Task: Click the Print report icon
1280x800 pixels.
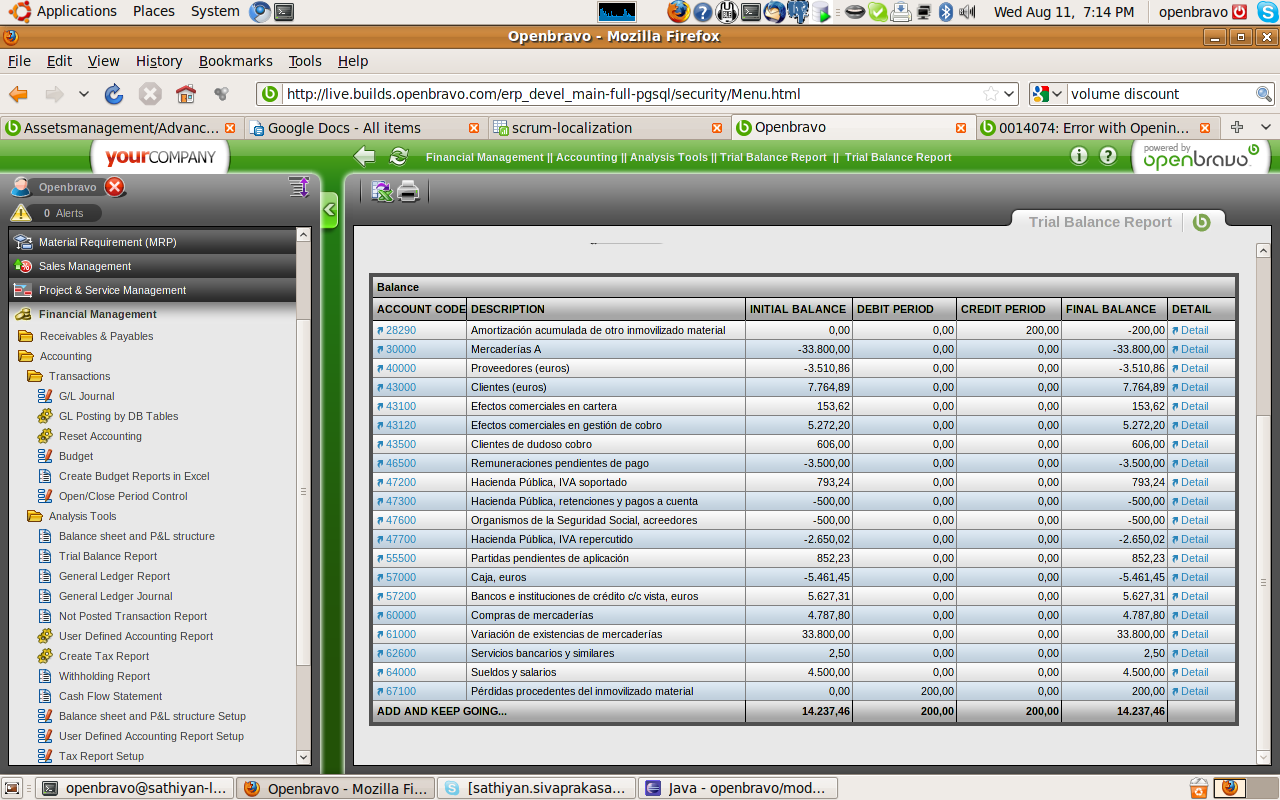Action: coord(408,191)
